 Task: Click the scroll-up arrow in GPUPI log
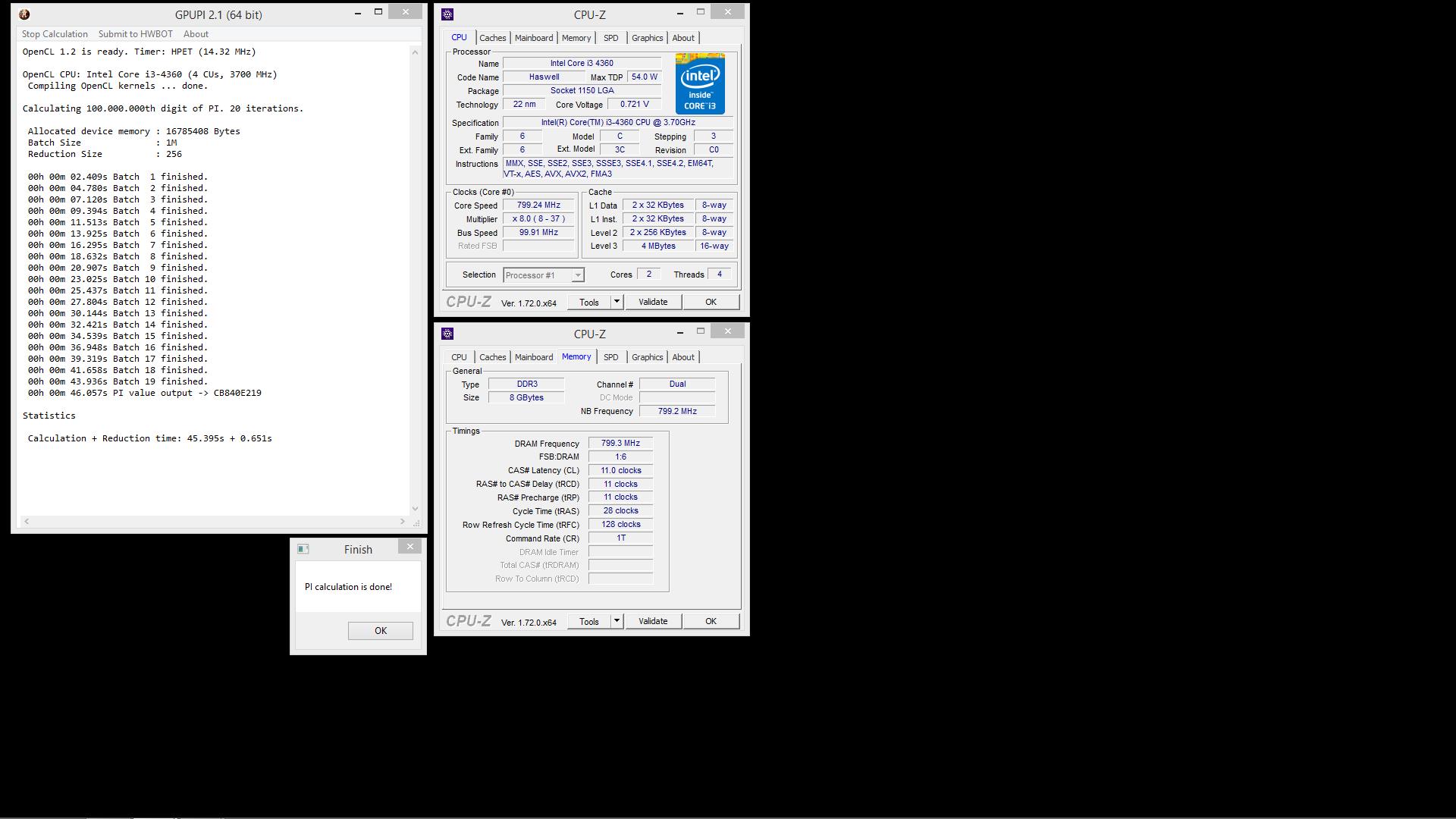[415, 52]
